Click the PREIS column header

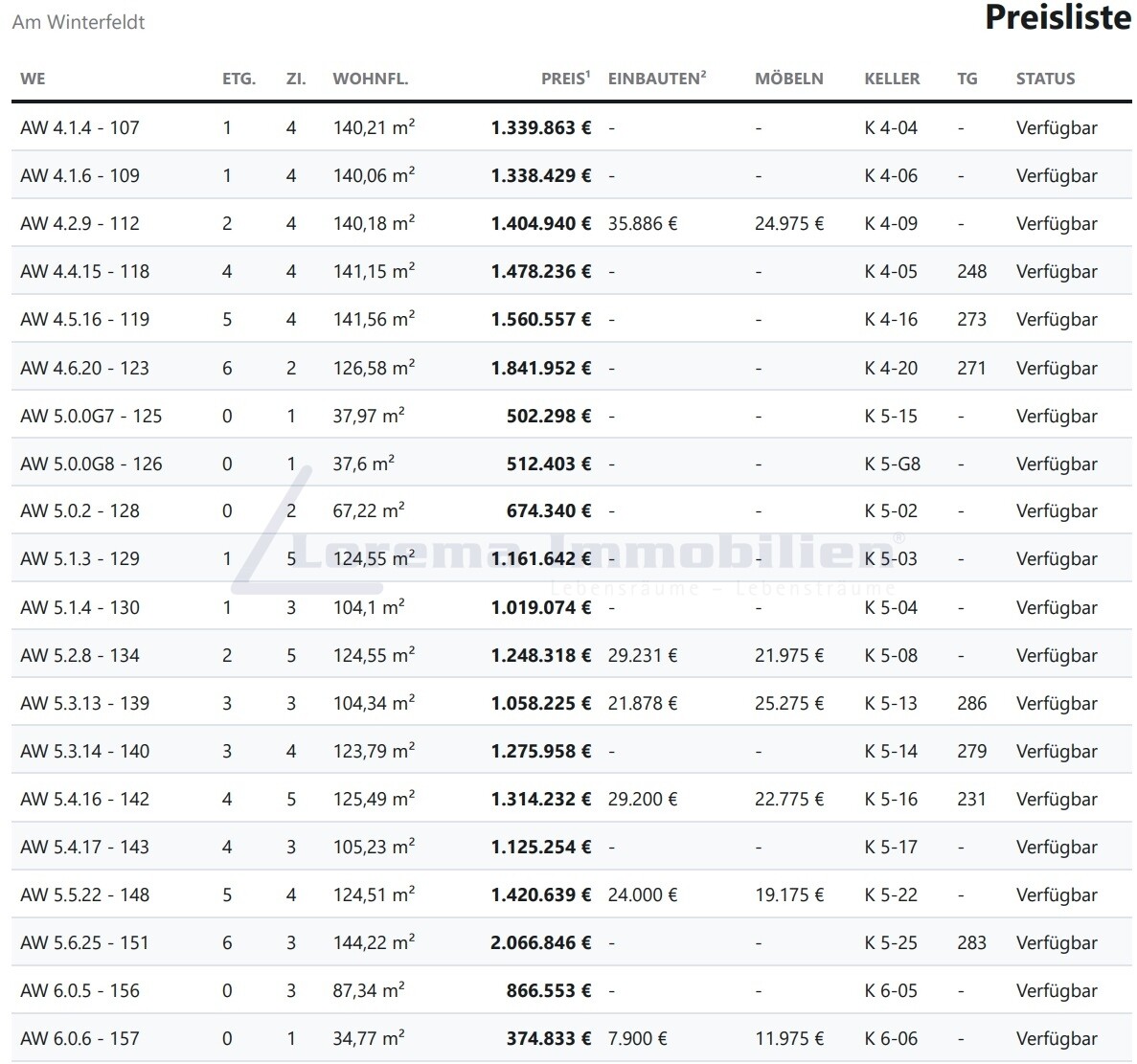(565, 78)
